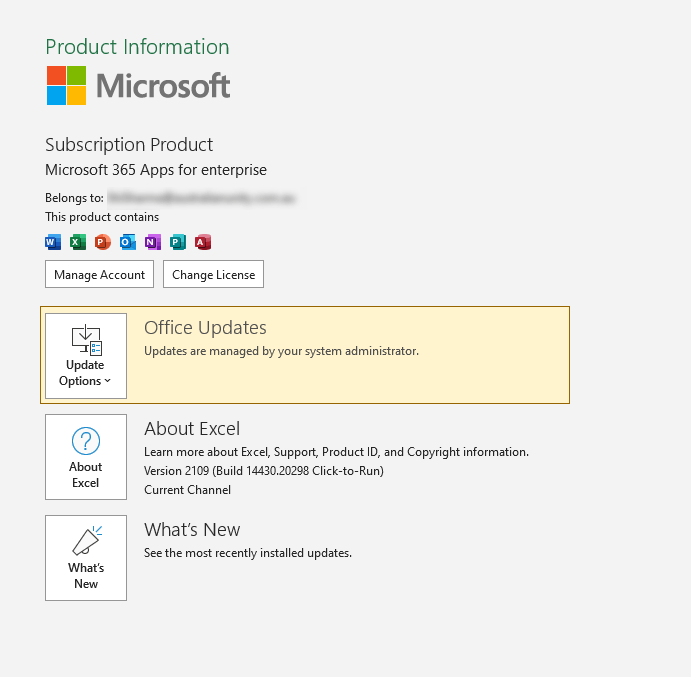The image size is (691, 677).
Task: Click the Outlook app icon
Action: click(128, 242)
